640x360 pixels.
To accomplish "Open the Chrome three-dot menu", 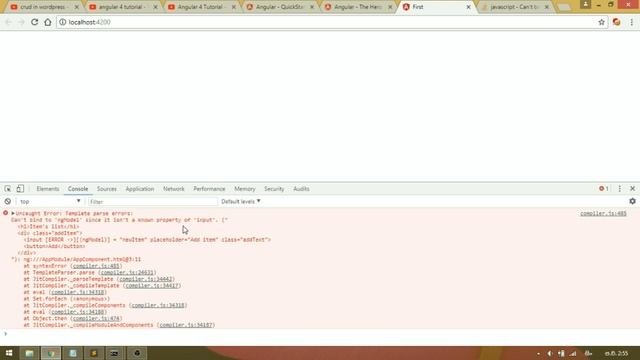I will [x=631, y=22].
